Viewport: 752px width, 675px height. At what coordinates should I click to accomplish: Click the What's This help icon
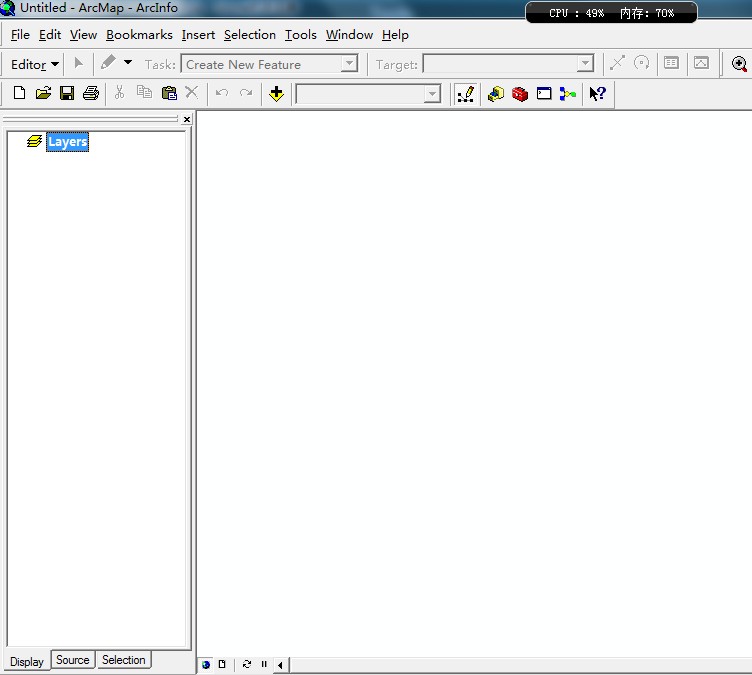597,93
